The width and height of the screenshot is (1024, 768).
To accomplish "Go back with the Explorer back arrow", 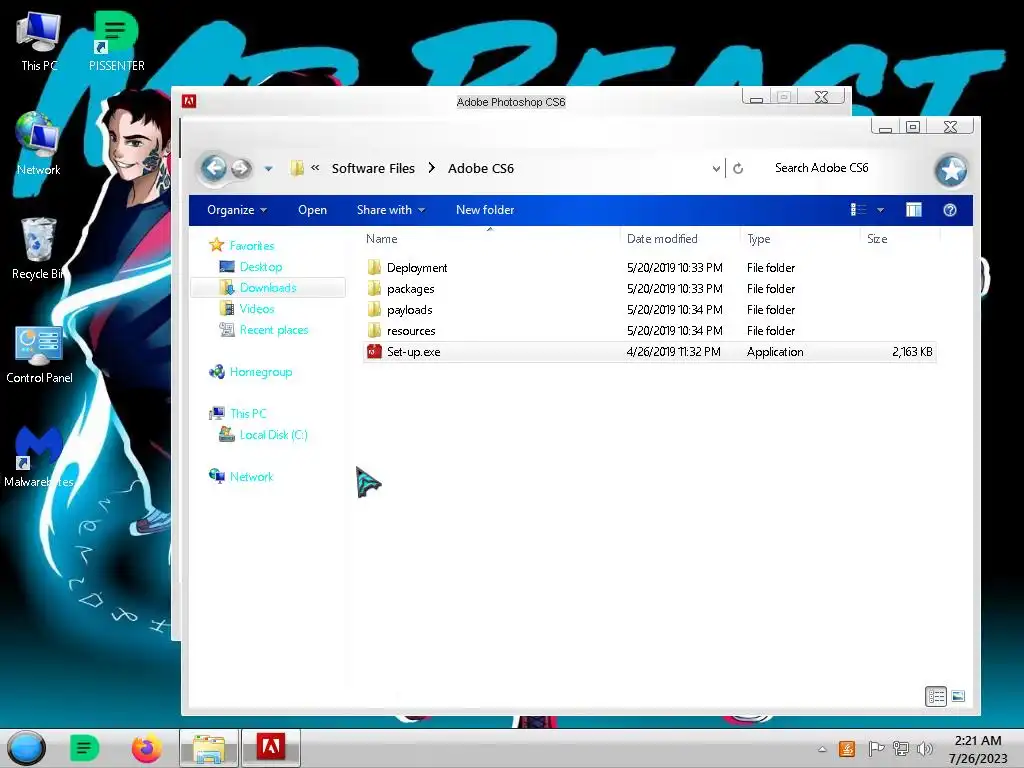I will 214,168.
